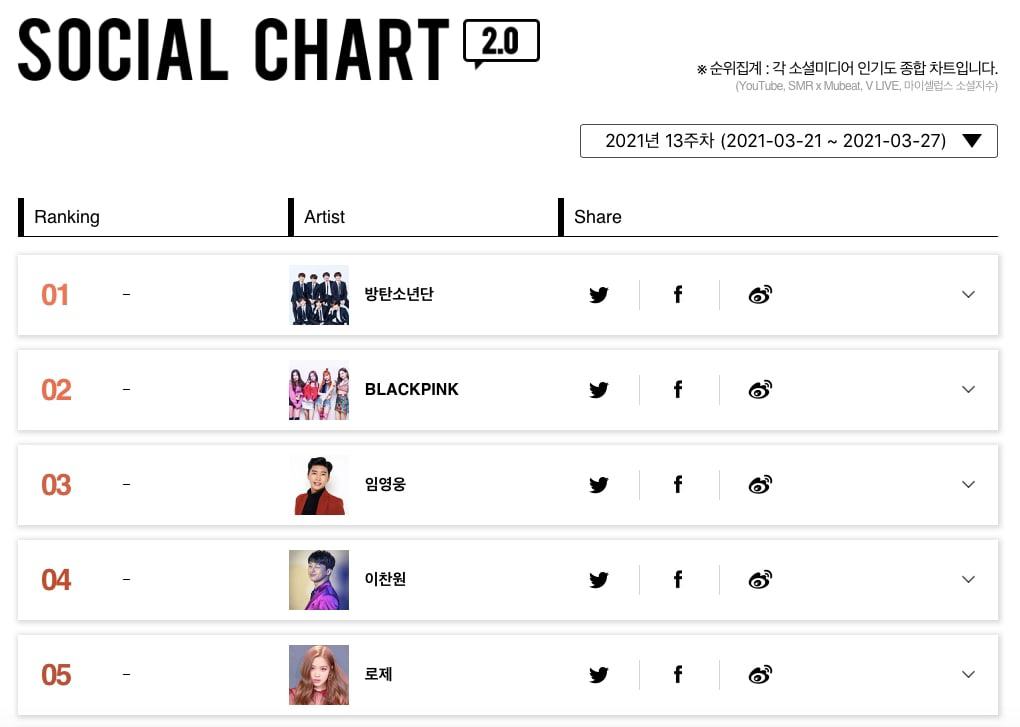Share BLACKPINK ranking on Weibo

(760, 390)
